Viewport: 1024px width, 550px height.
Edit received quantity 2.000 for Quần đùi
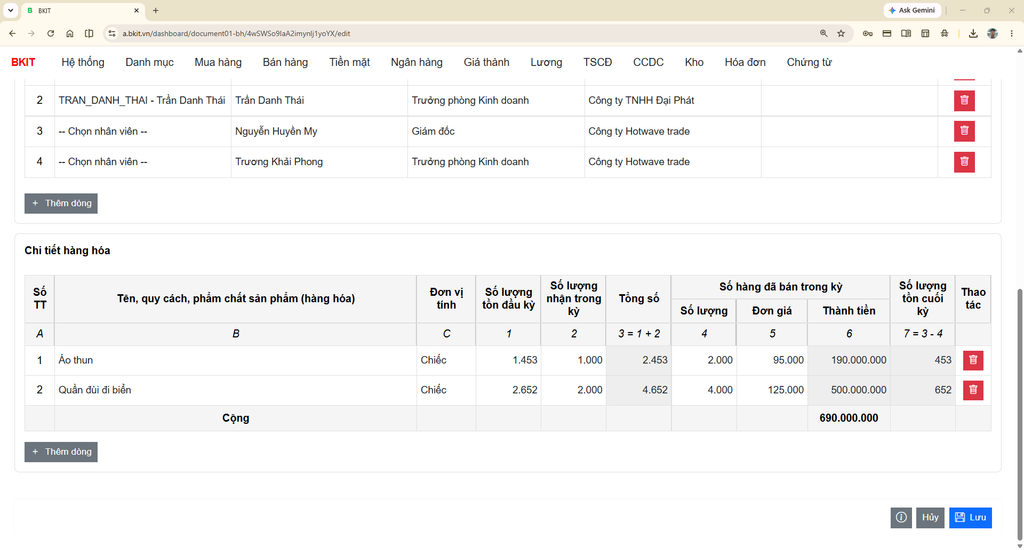tap(573, 390)
